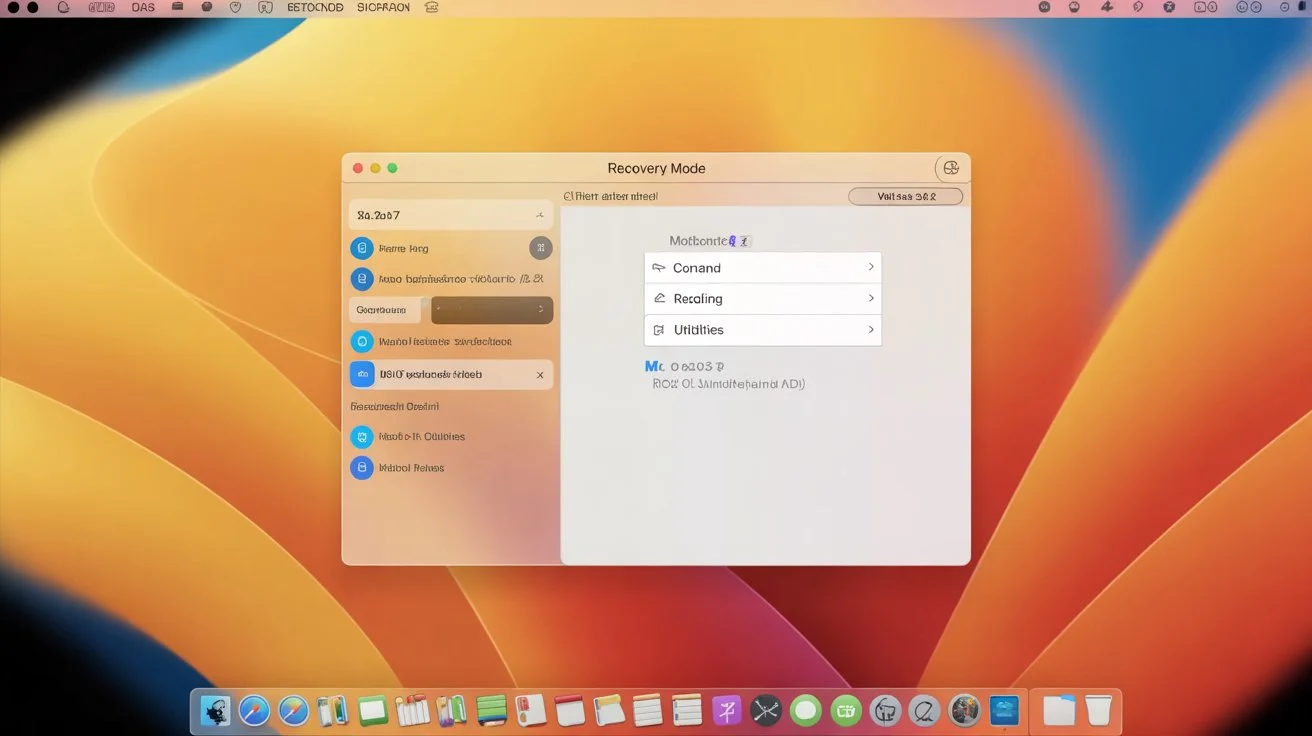Dismiss the USIO sidebar row with its X

(x=540, y=375)
